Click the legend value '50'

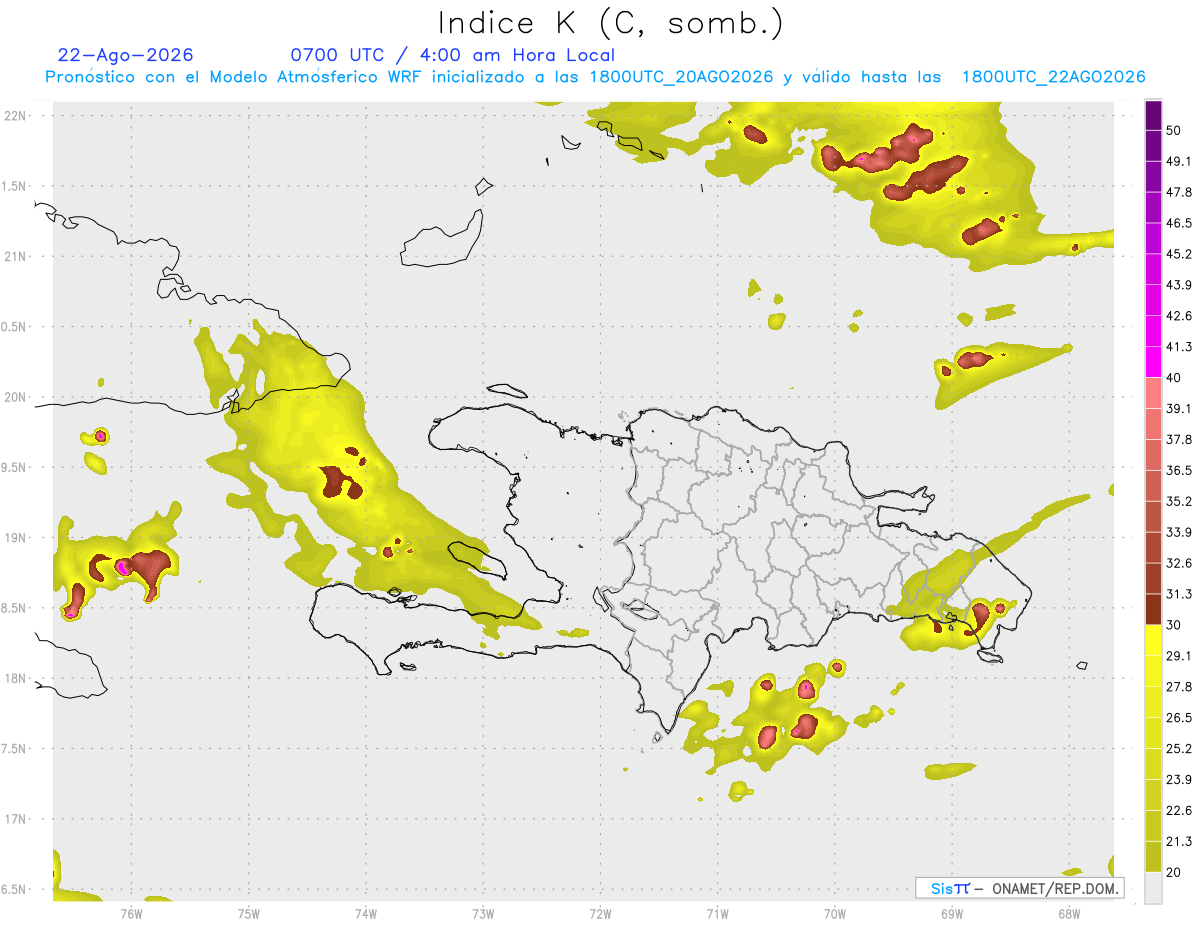[x=1175, y=131]
